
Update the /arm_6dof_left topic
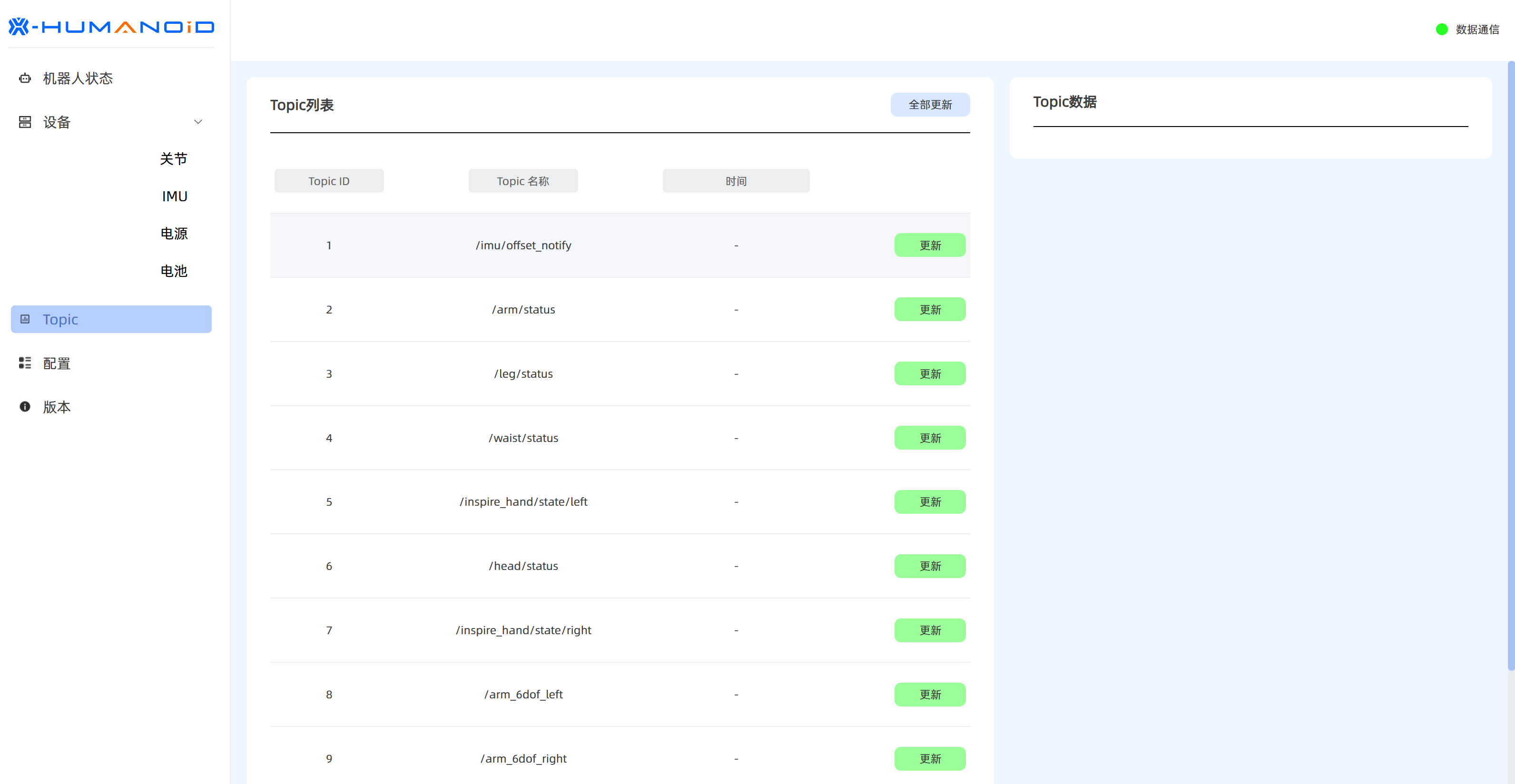(x=929, y=695)
